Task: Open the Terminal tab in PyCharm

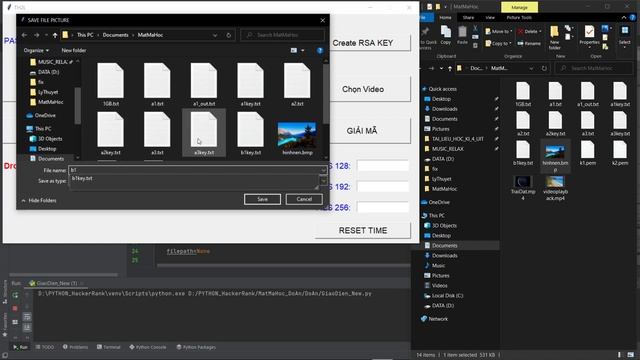Action: 109,347
